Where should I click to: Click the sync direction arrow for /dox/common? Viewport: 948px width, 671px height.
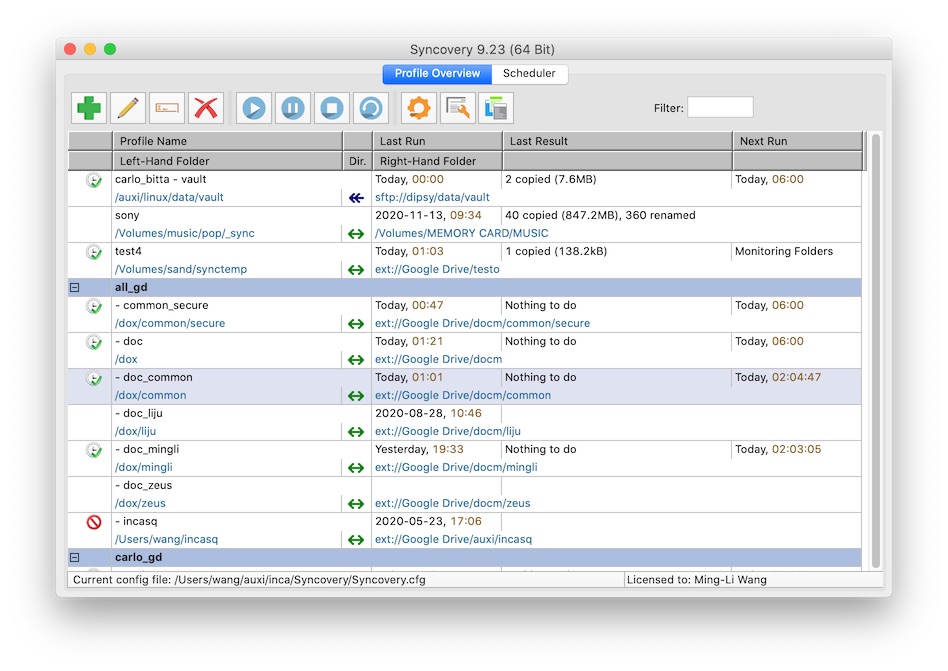(x=356, y=396)
